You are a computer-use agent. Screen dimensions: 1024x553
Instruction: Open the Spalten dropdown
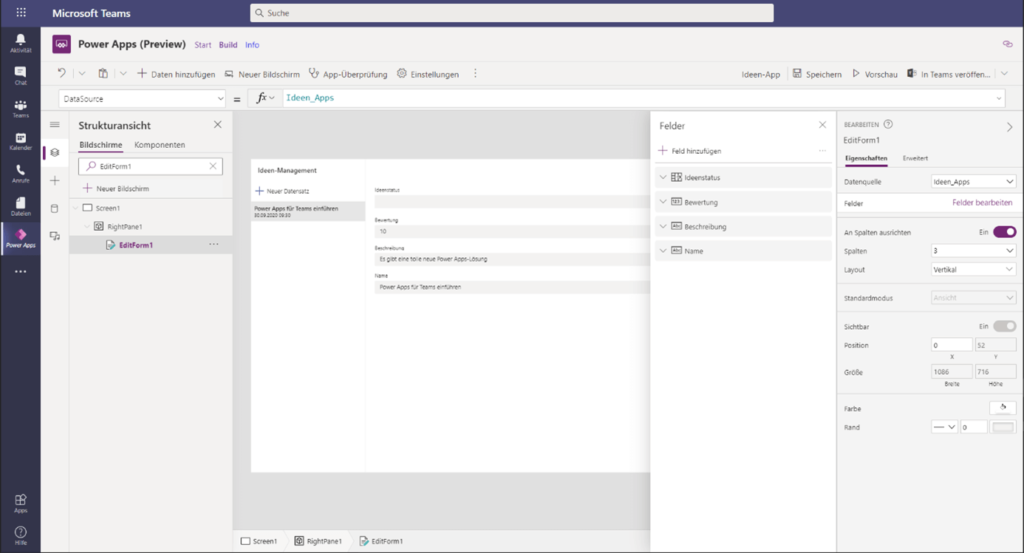pyautogui.click(x=973, y=251)
